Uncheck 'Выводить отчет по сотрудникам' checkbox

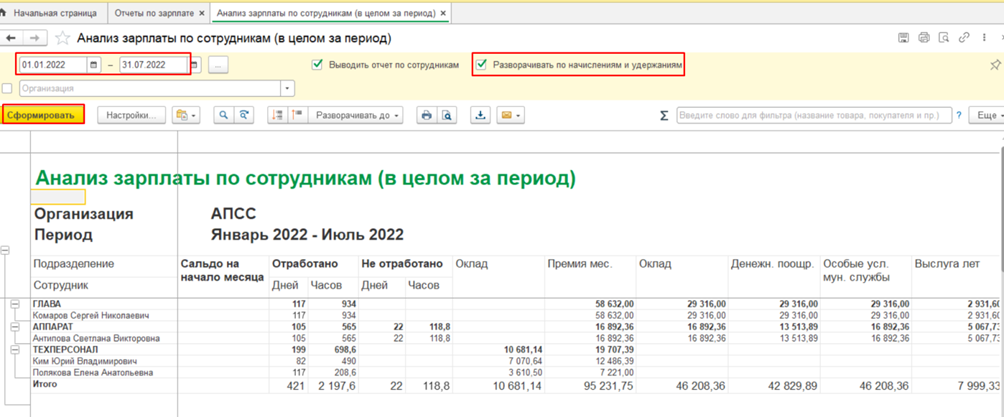click(318, 65)
